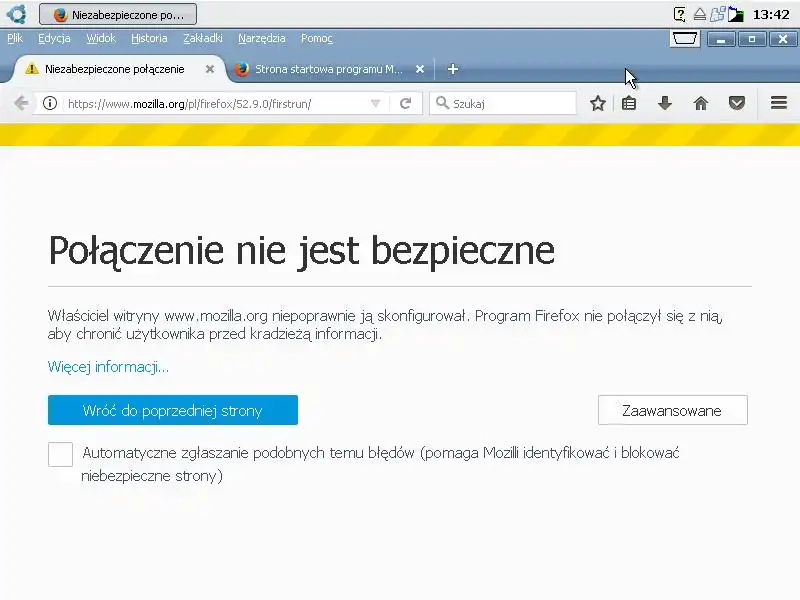The height and width of the screenshot is (600, 800).
Task: Close the Niezabezpieczone połączenie tab
Action: (210, 69)
